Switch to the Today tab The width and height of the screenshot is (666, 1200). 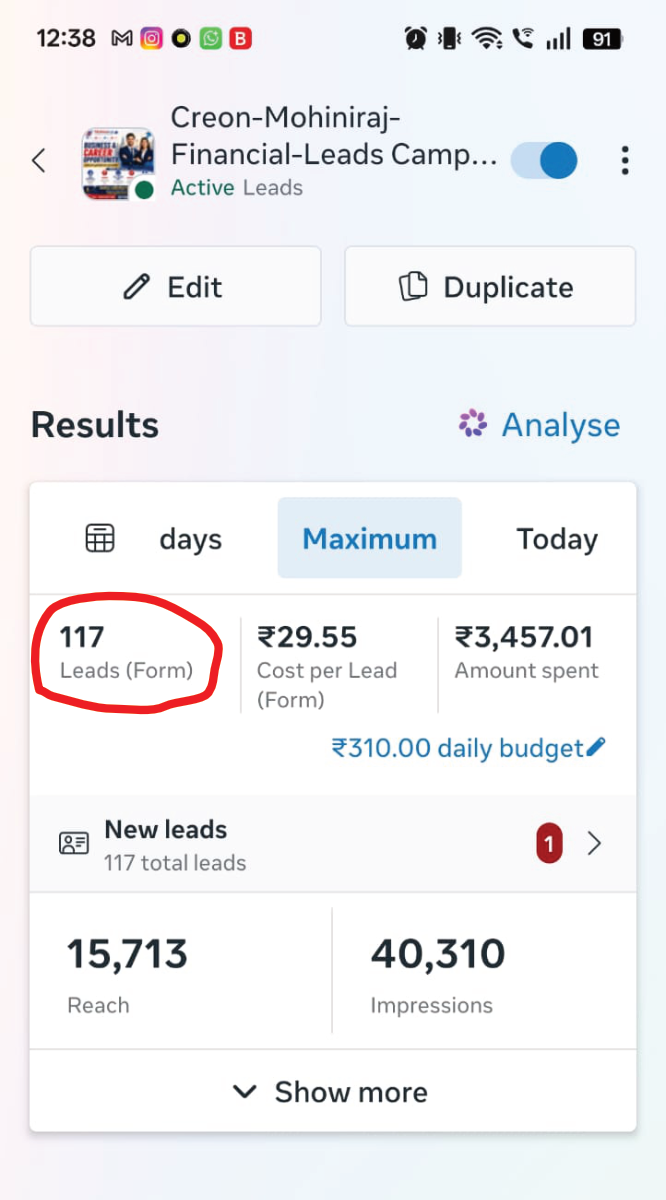[x=557, y=539]
